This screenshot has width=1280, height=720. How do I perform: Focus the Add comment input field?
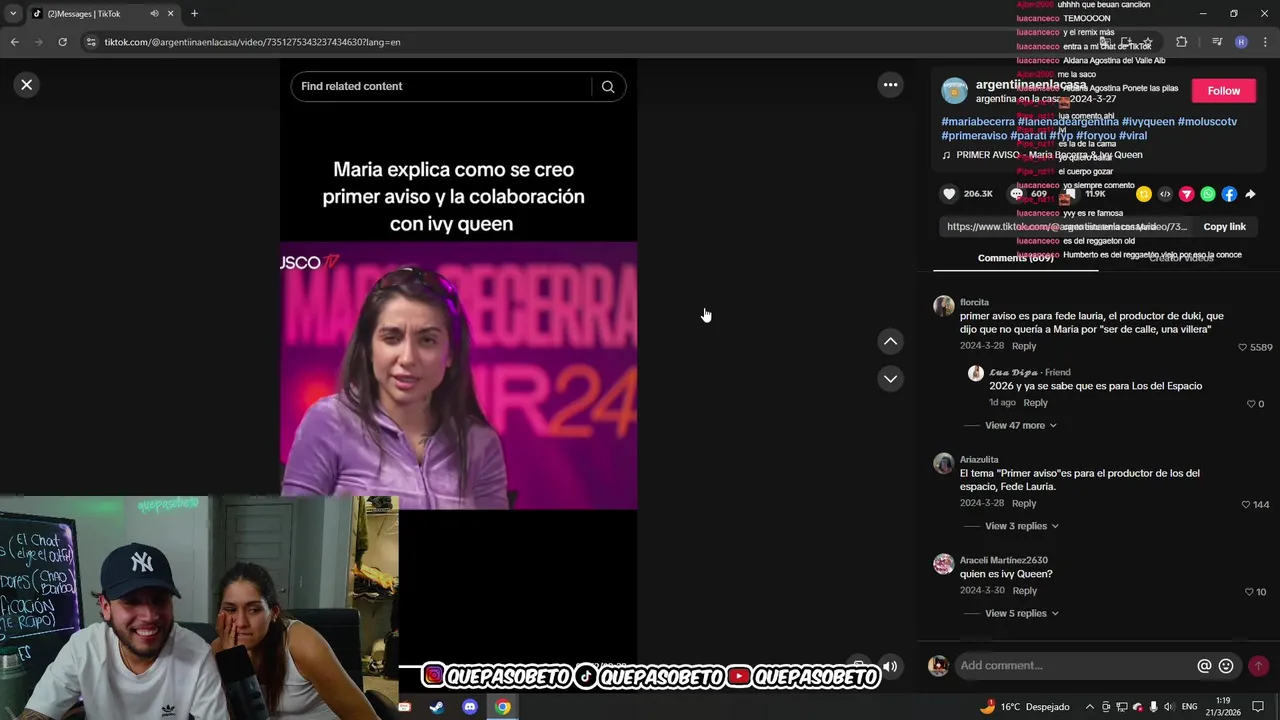click(1075, 666)
